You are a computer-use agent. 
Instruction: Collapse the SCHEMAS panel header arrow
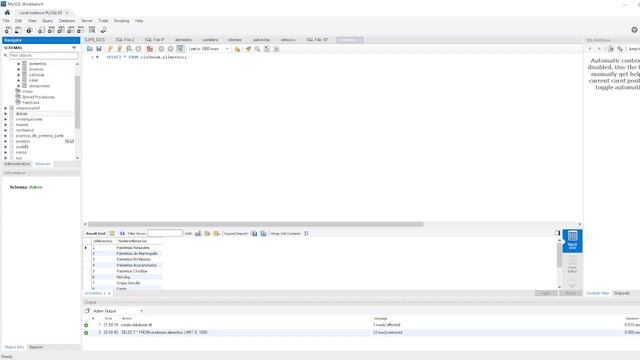74,48
